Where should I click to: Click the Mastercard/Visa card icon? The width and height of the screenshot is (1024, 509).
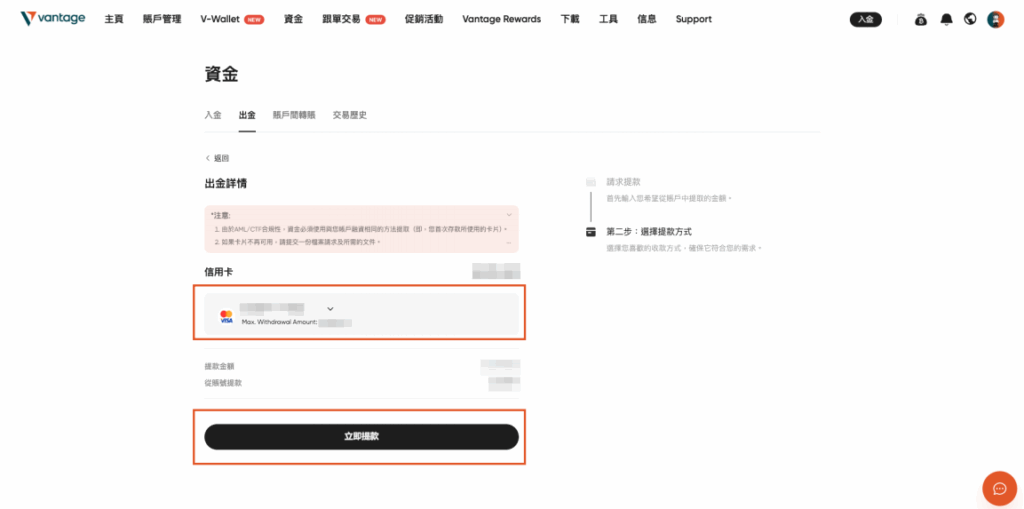point(227,317)
